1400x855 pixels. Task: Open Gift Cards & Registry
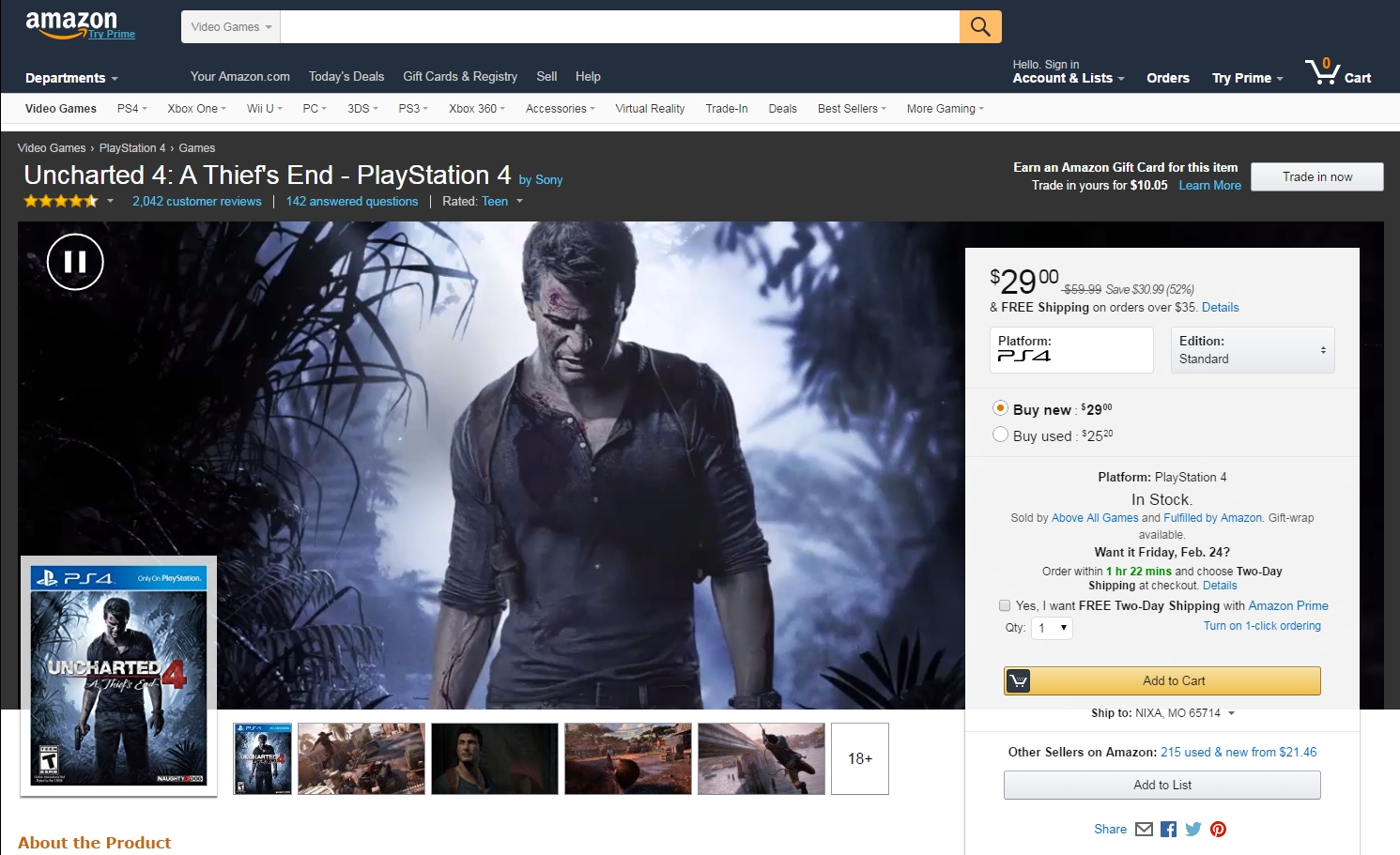(x=460, y=77)
